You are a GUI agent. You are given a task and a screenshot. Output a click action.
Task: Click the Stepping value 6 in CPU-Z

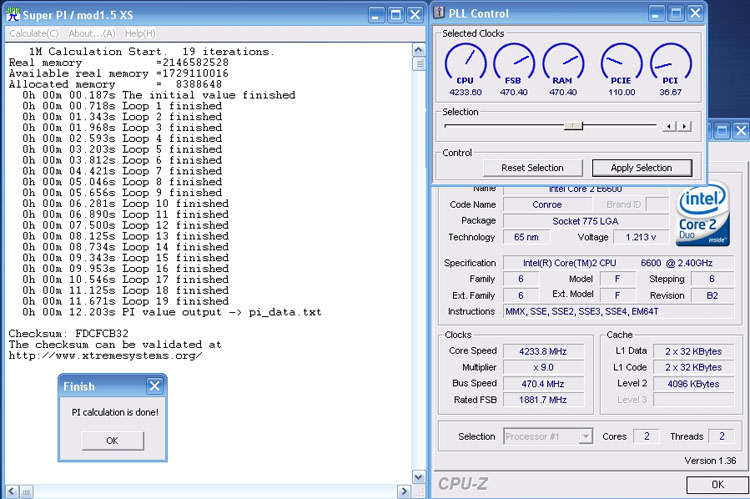tap(712, 279)
